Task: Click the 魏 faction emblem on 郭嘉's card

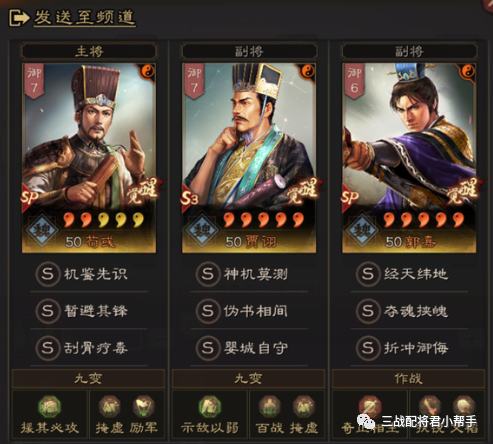Action: pos(363,230)
